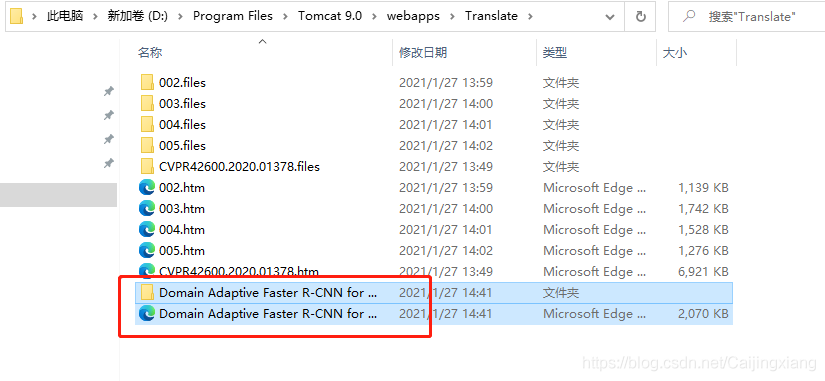
Task: Click the Edge icon of 003.htm
Action: [x=147, y=209]
